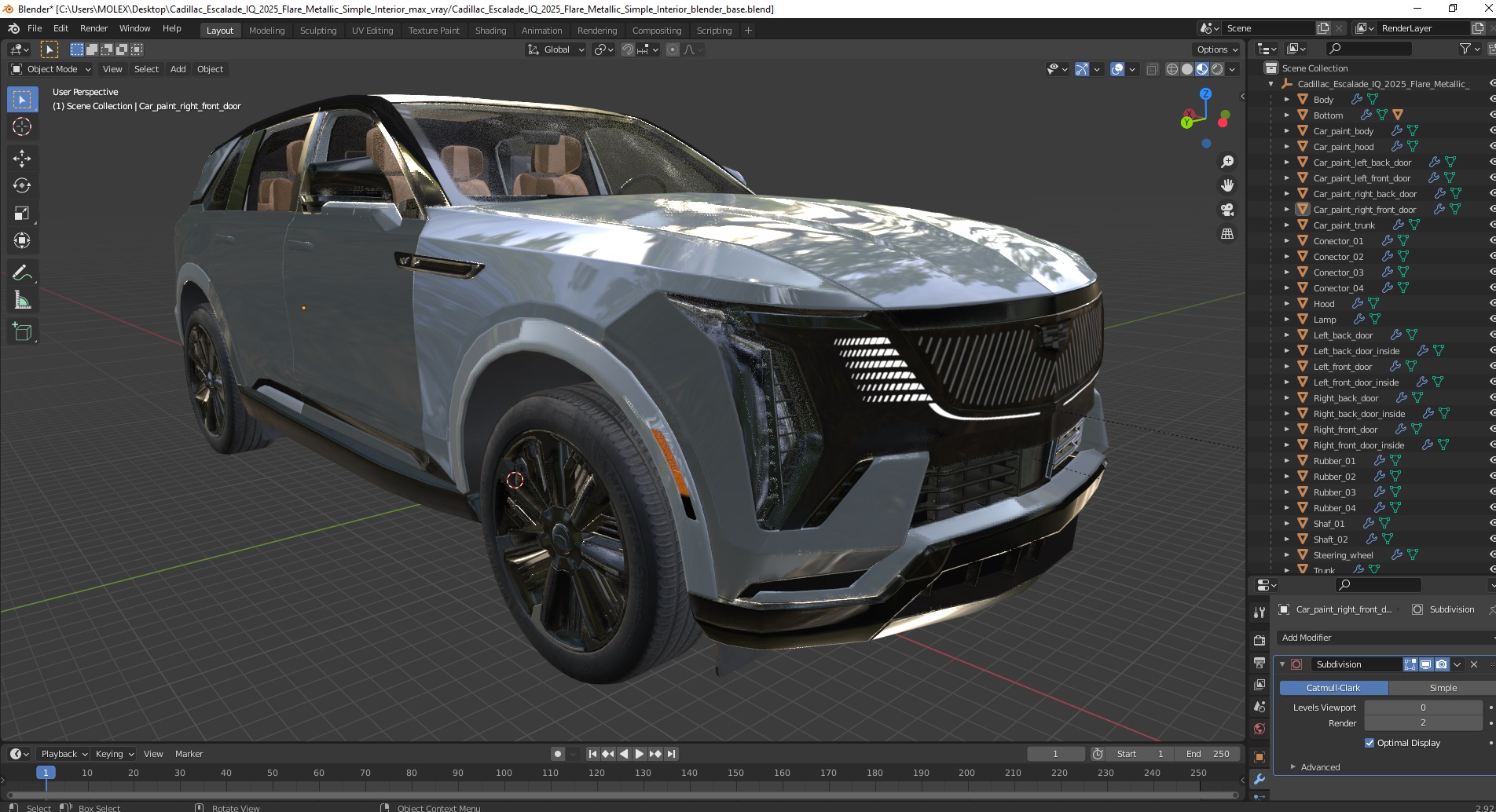Image resolution: width=1496 pixels, height=812 pixels.
Task: Remove the Subdivision modifier
Action: [1474, 664]
